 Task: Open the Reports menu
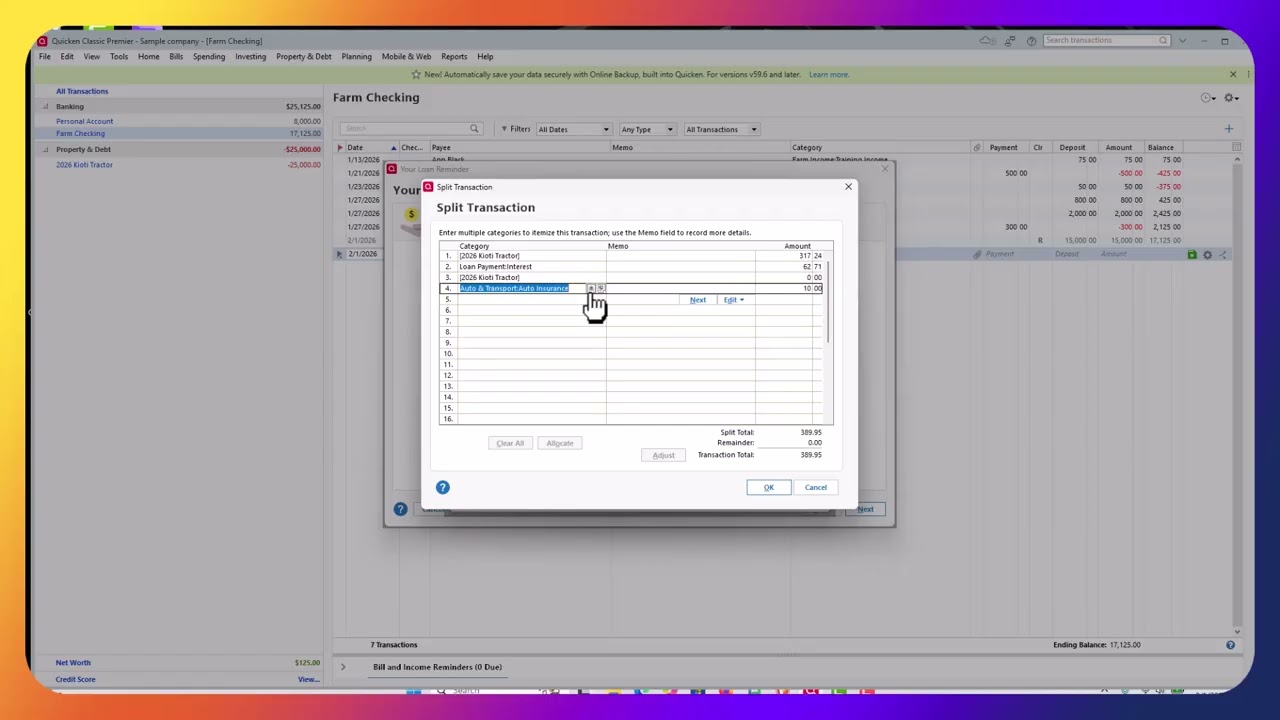(x=454, y=56)
